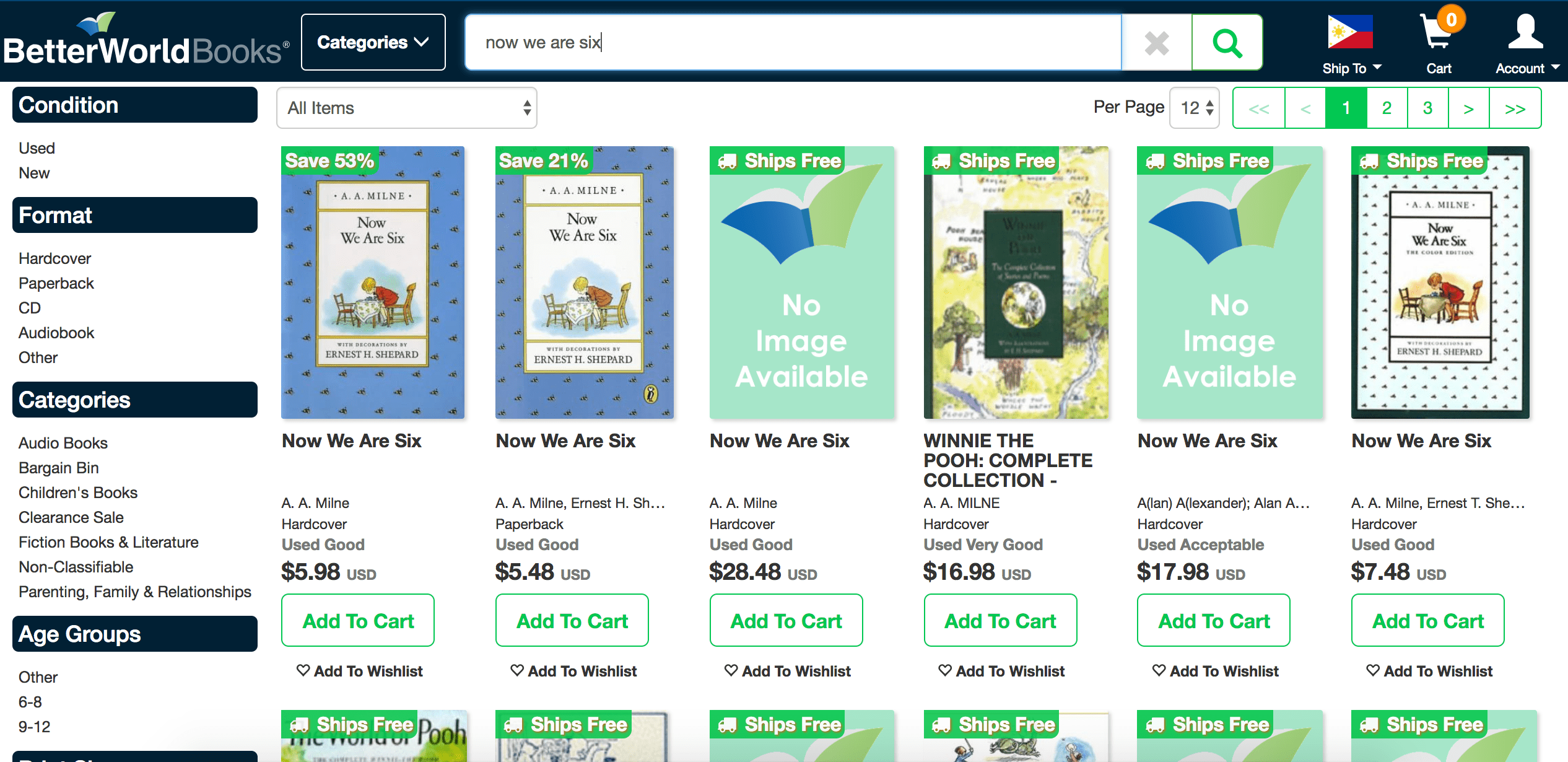Click wishlist heart under $7.48 book

[x=1373, y=670]
